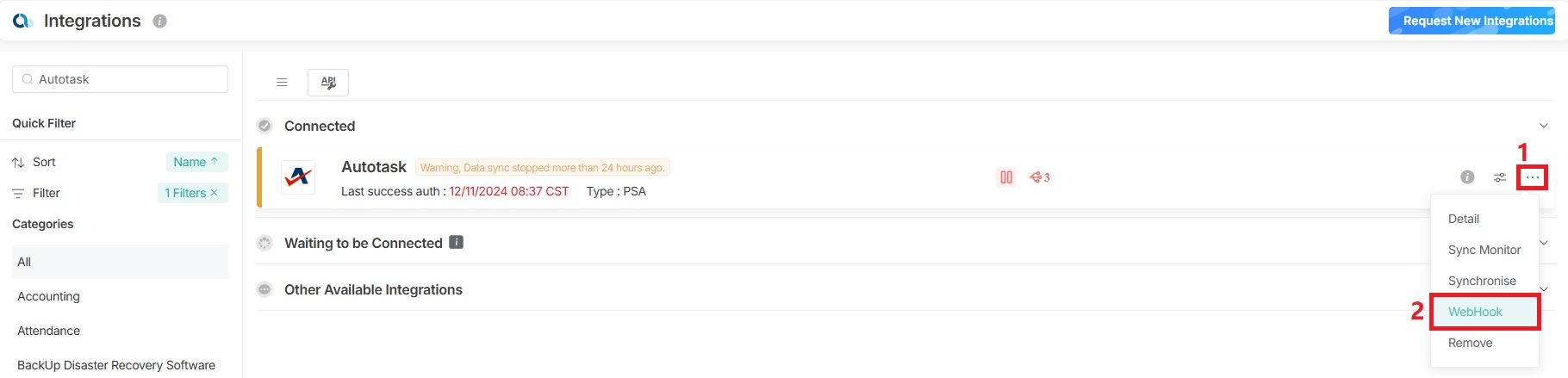Expand Other Available Integrations section

point(1544,289)
